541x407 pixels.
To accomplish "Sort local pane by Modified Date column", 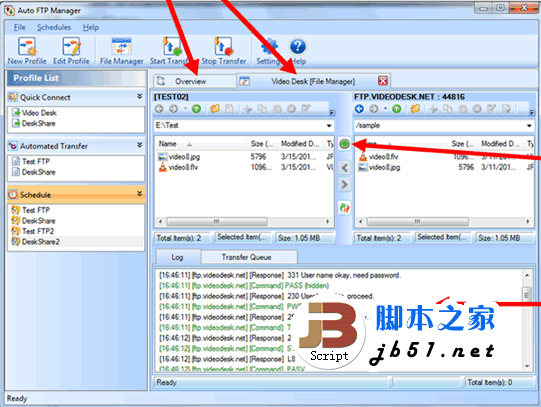I will pyautogui.click(x=301, y=143).
